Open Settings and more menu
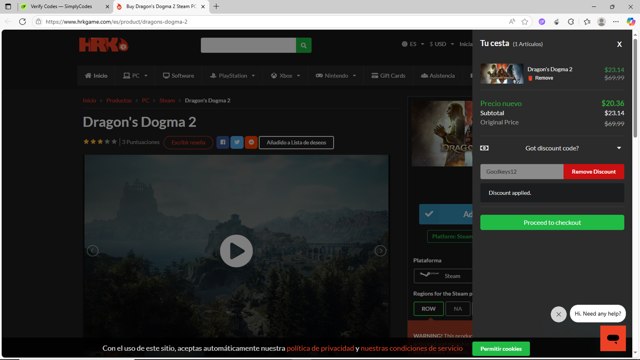Image resolution: width=640 pixels, height=360 pixels. (x=616, y=22)
